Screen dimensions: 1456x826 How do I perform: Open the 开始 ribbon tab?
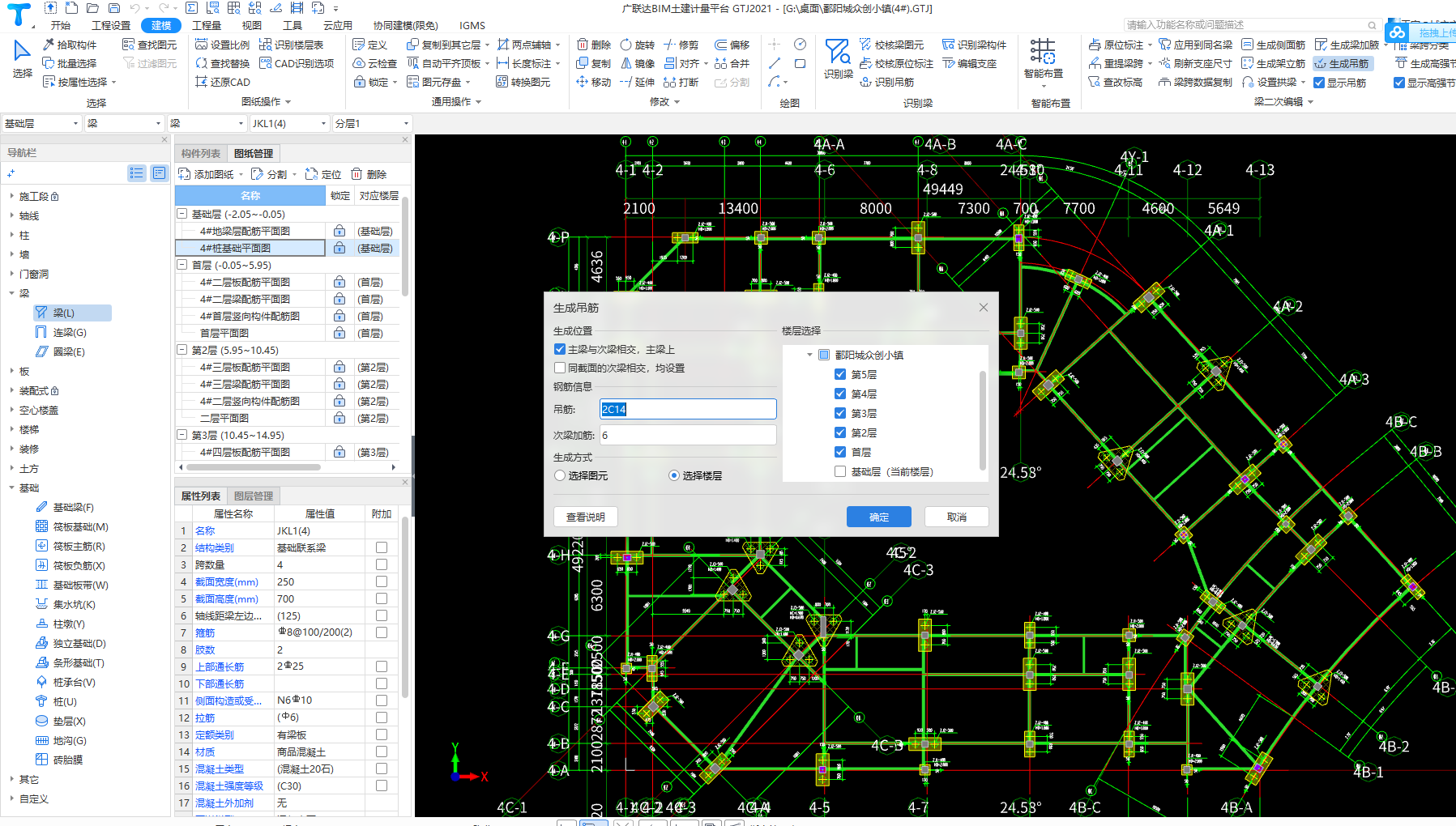pyautogui.click(x=61, y=25)
